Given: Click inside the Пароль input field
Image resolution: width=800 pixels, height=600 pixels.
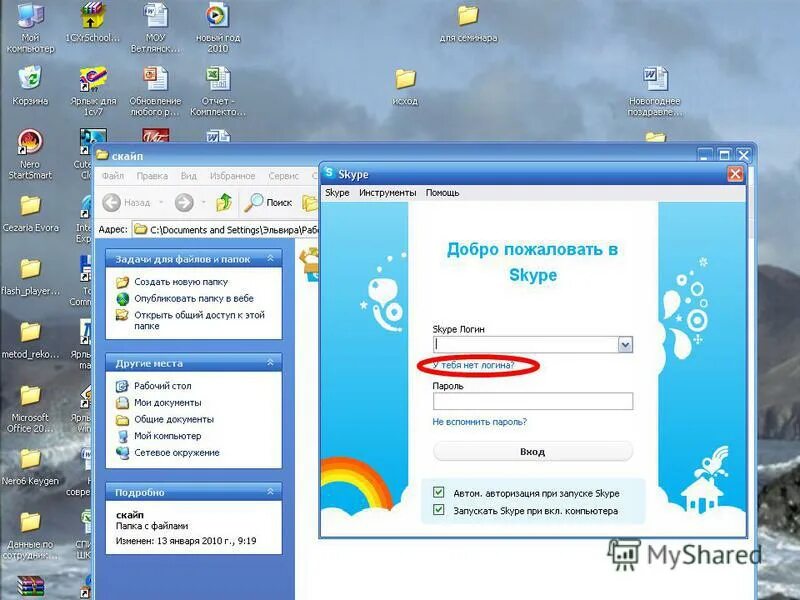Looking at the screenshot, I should tap(533, 401).
